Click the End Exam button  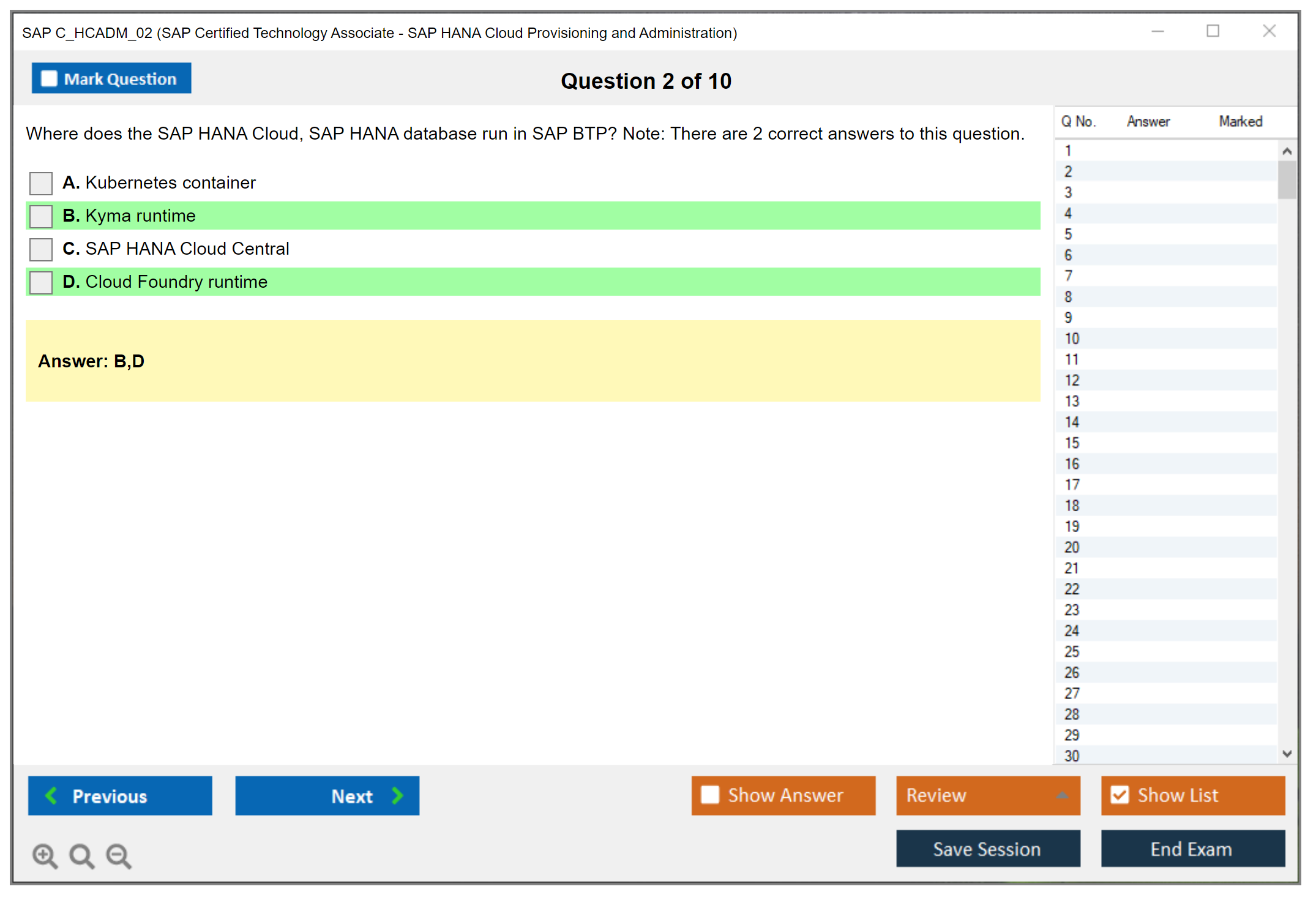(1192, 849)
